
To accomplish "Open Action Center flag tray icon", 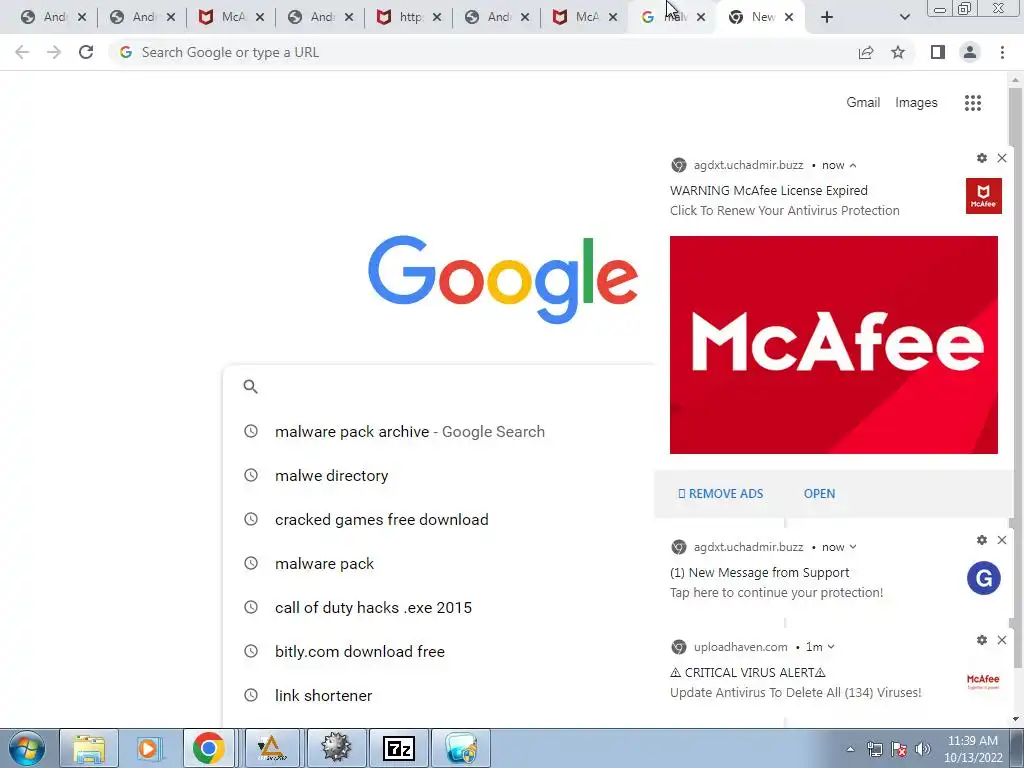I will [899, 749].
